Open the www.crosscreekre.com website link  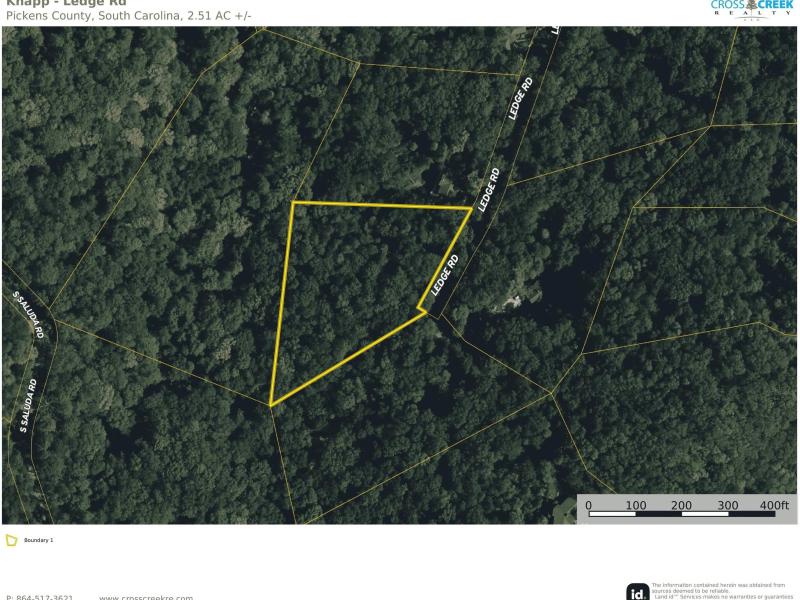(146, 597)
